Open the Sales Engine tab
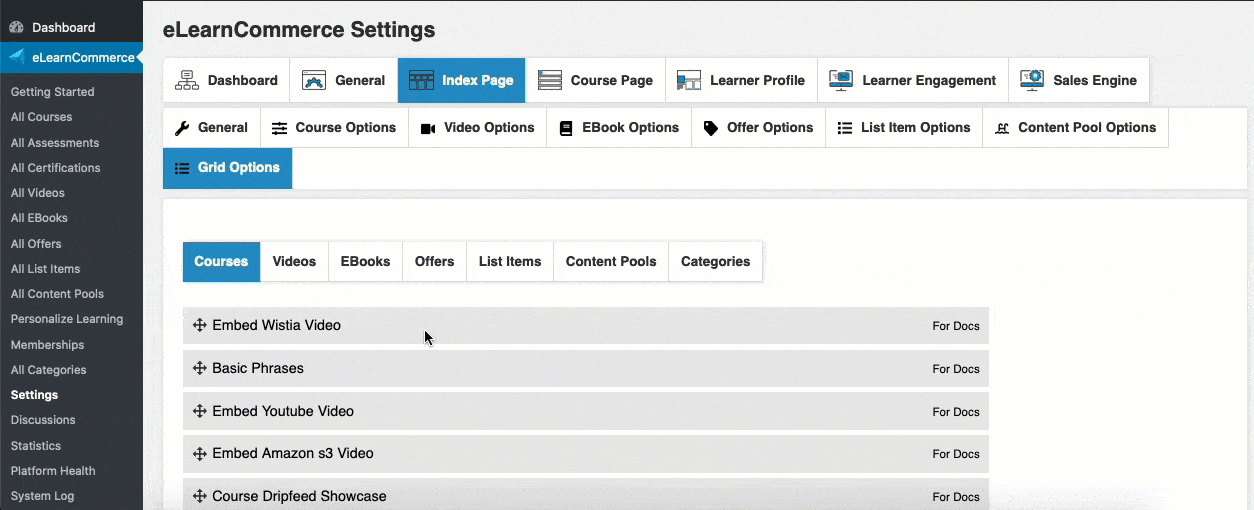 (x=1079, y=80)
